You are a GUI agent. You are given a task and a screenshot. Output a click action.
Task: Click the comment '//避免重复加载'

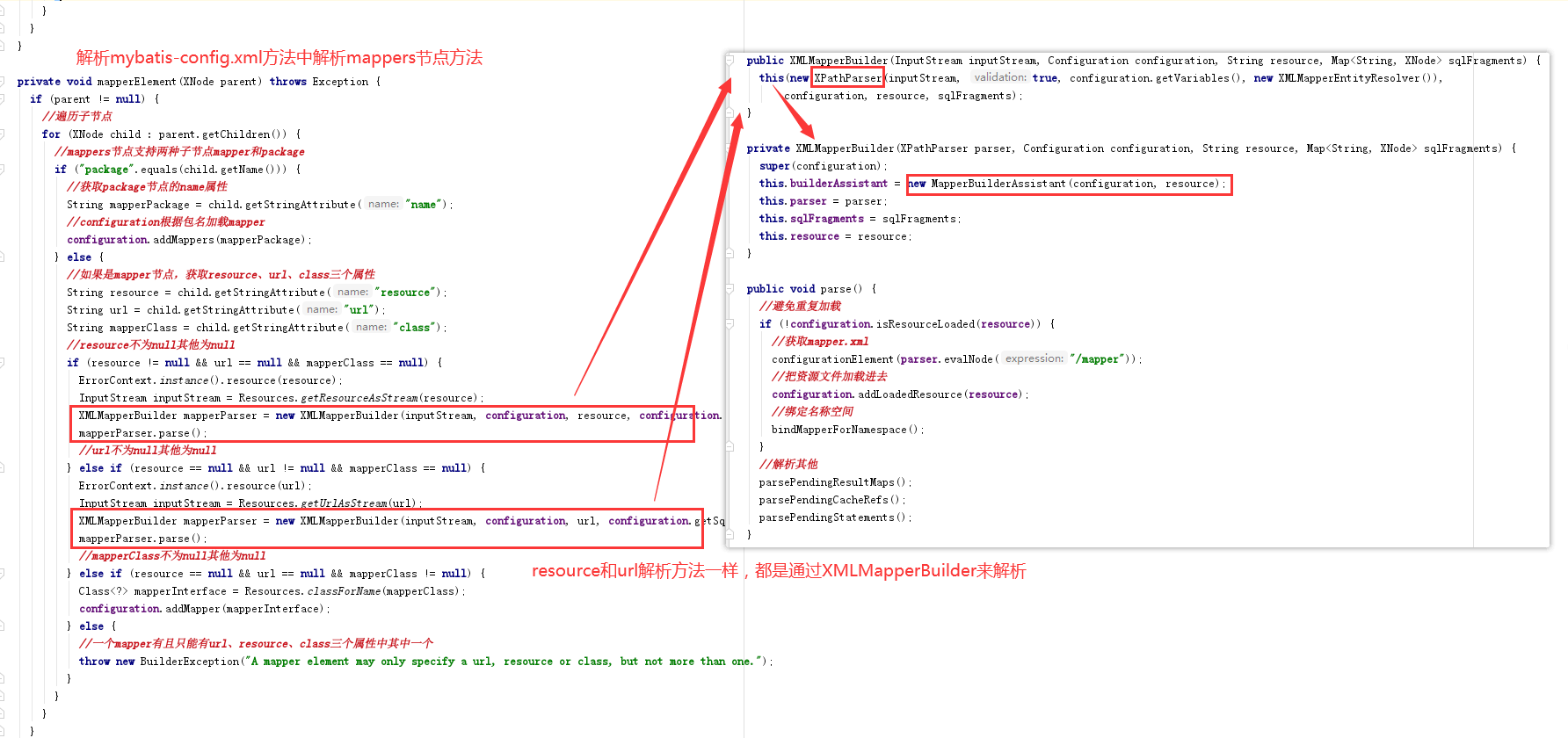coord(800,307)
